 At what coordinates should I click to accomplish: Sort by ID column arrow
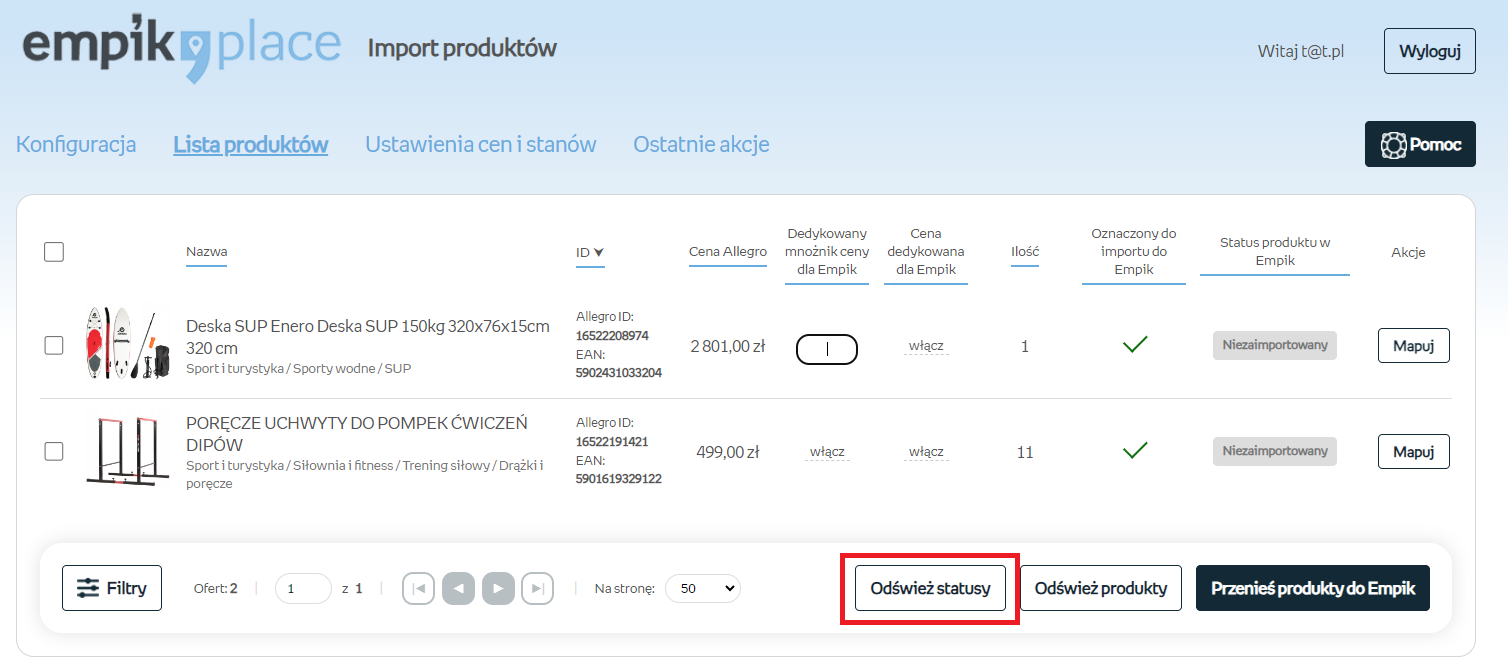click(x=598, y=253)
